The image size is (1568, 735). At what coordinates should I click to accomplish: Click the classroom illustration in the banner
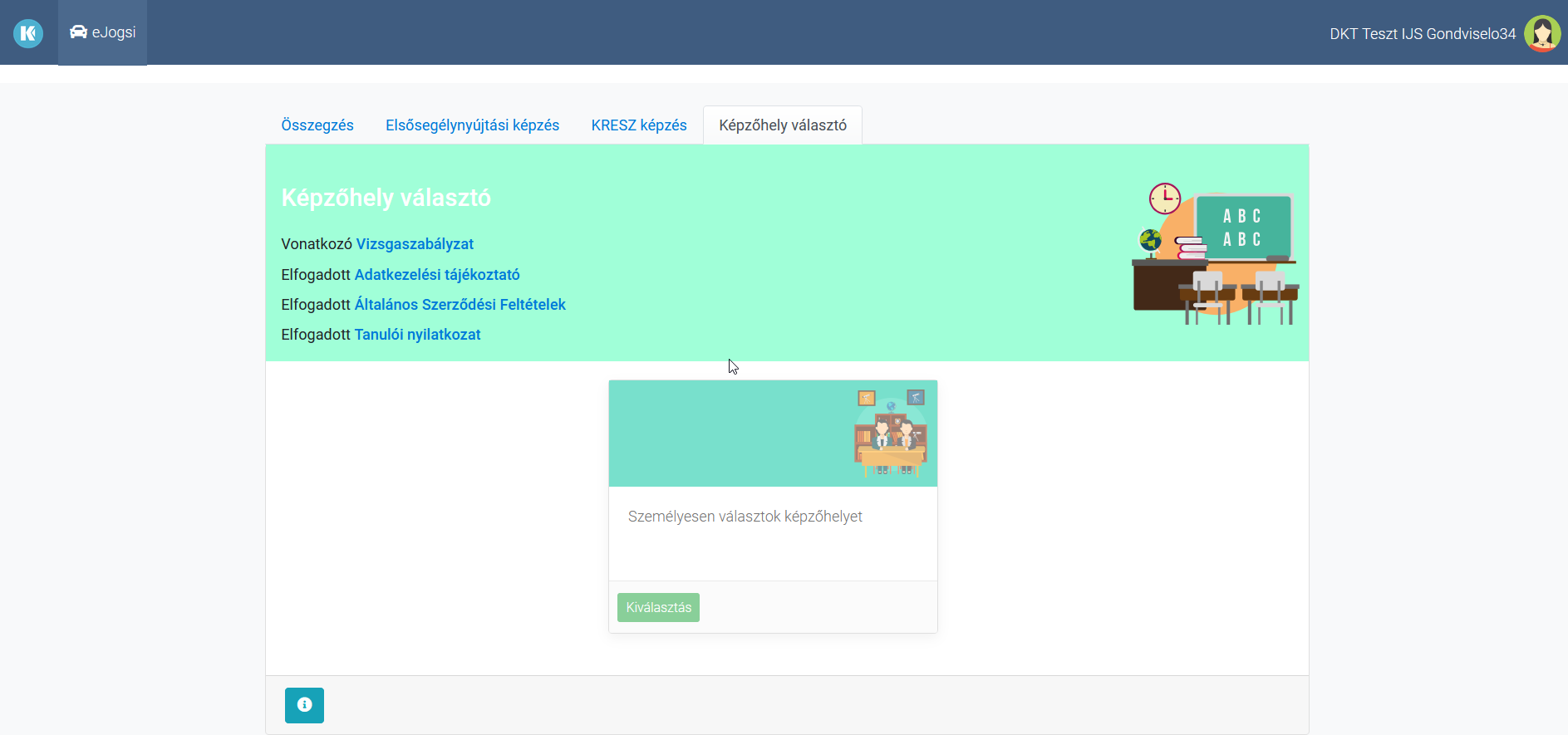(1215, 253)
